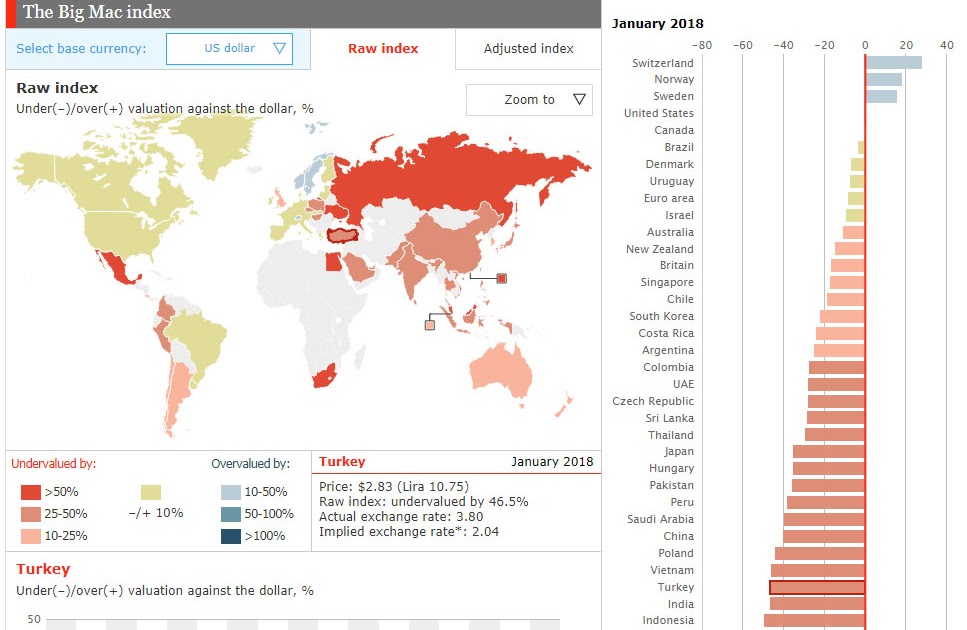Click the >50% undervalued legend swatch

31,492
